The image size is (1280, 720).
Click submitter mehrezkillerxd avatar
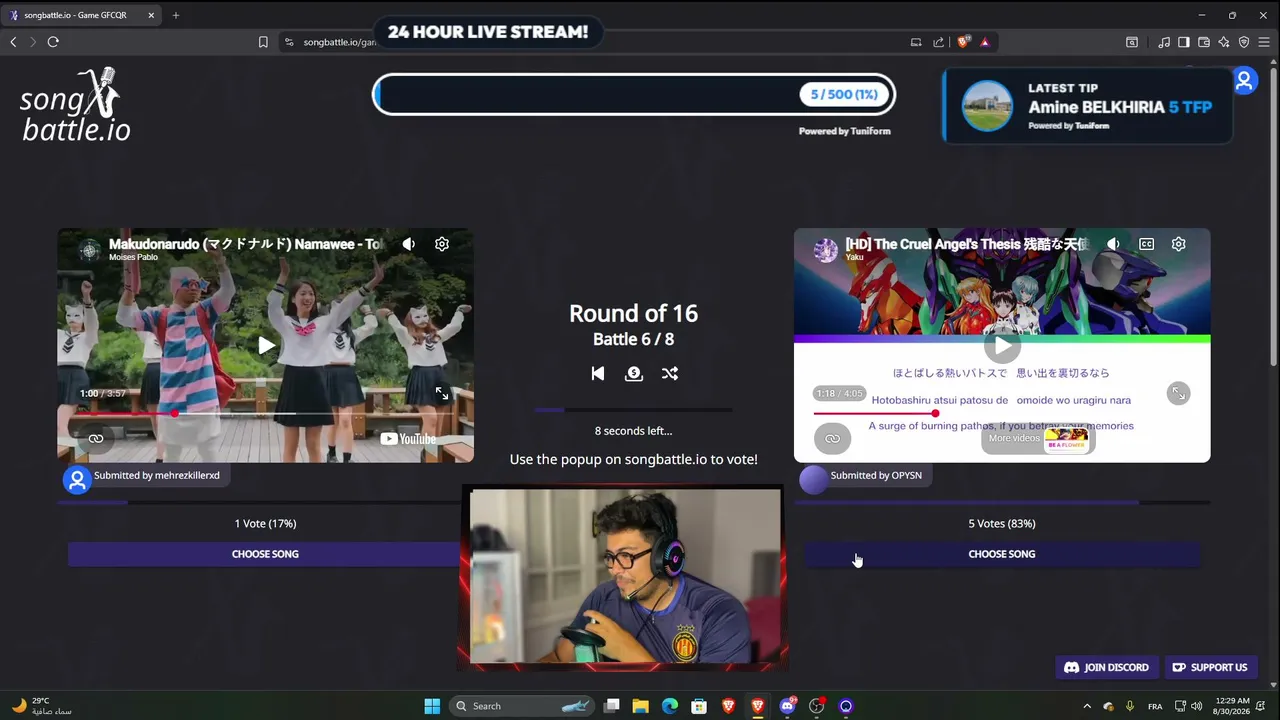click(x=77, y=480)
